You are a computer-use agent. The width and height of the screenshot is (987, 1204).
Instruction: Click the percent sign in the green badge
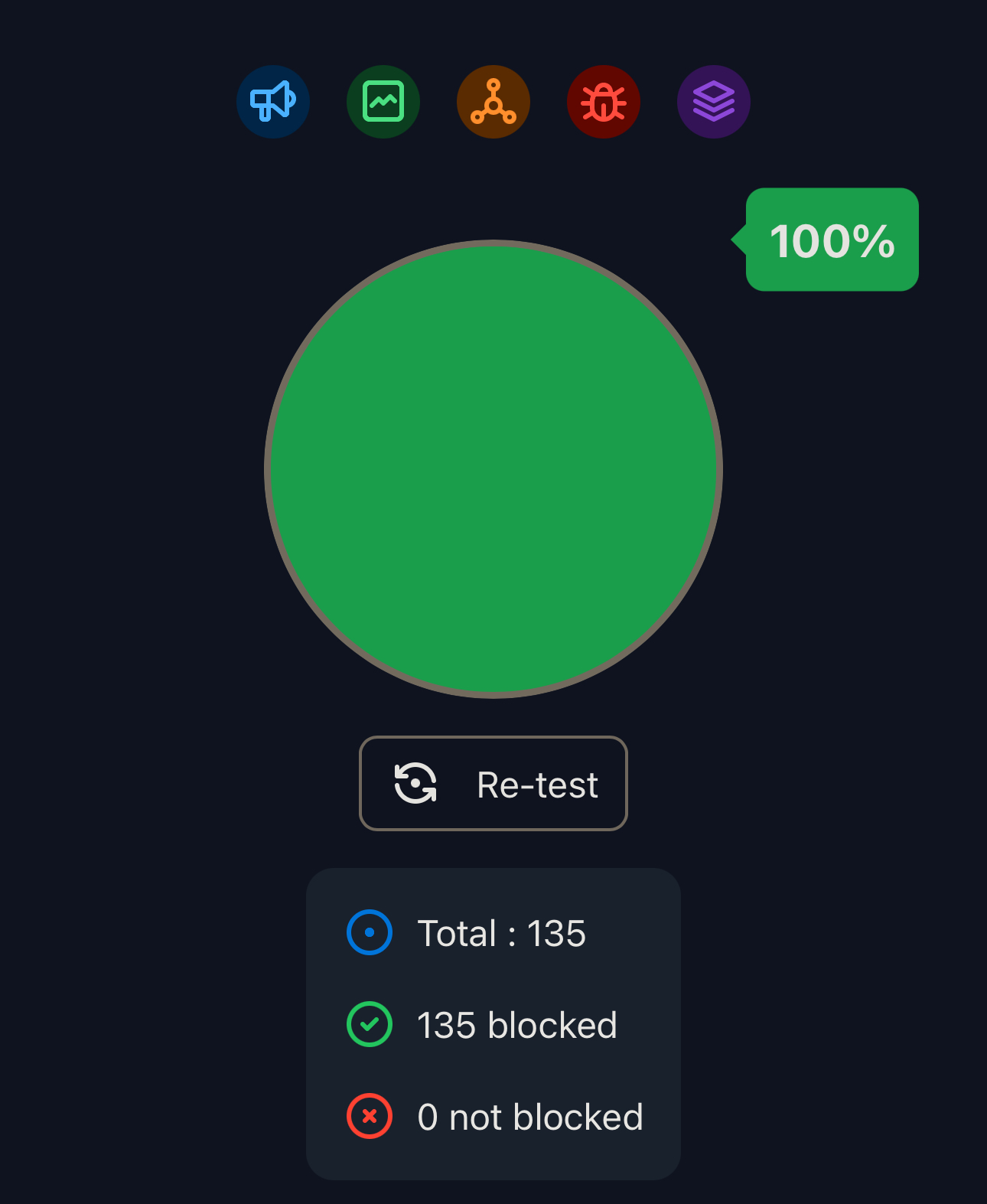(874, 242)
